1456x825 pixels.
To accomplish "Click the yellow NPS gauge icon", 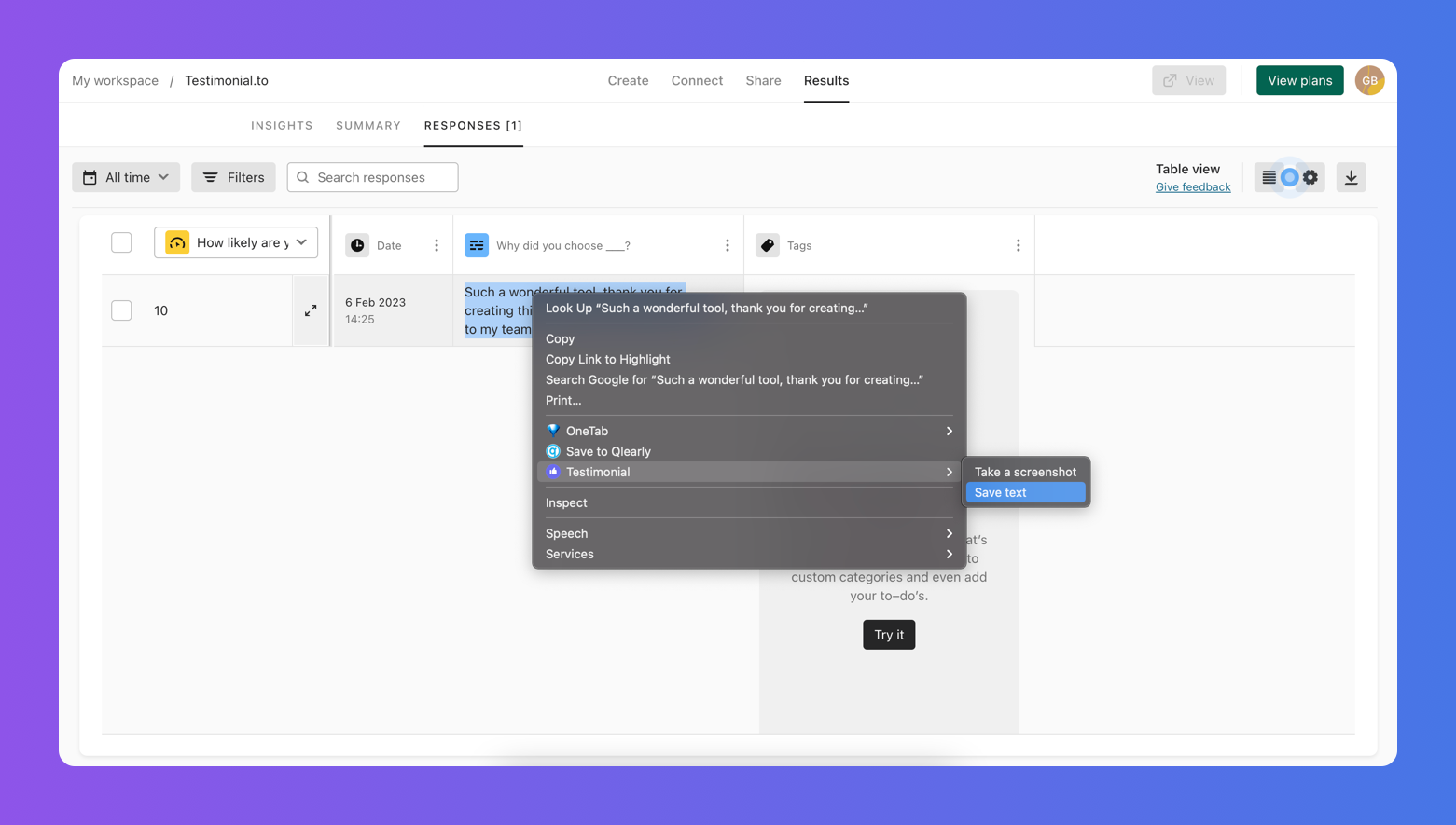I will (x=177, y=242).
